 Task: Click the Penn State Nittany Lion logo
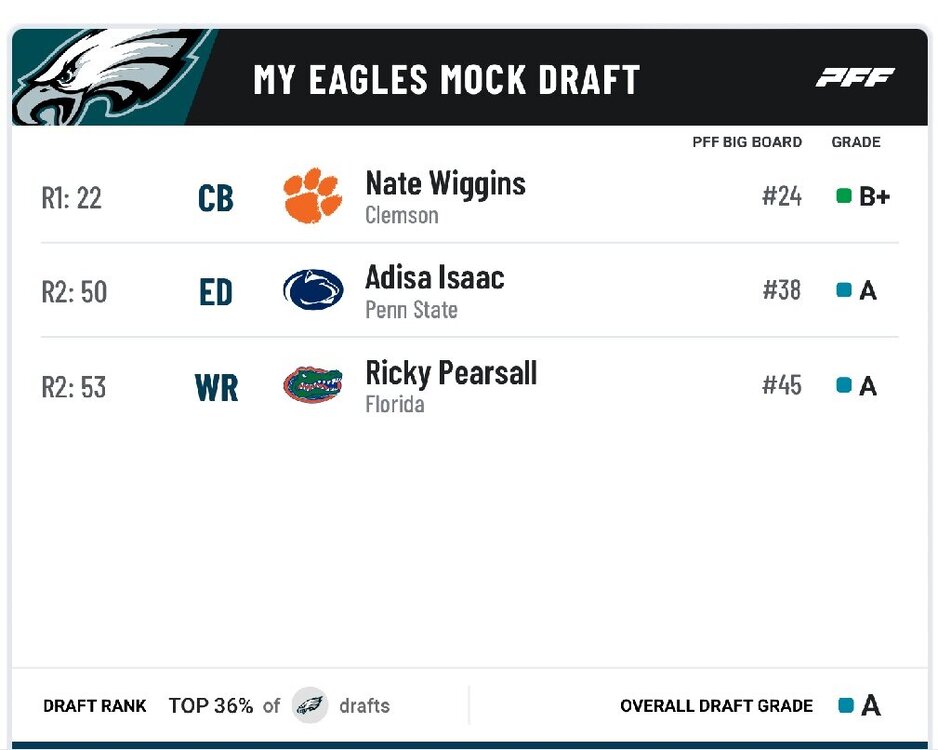[313, 290]
